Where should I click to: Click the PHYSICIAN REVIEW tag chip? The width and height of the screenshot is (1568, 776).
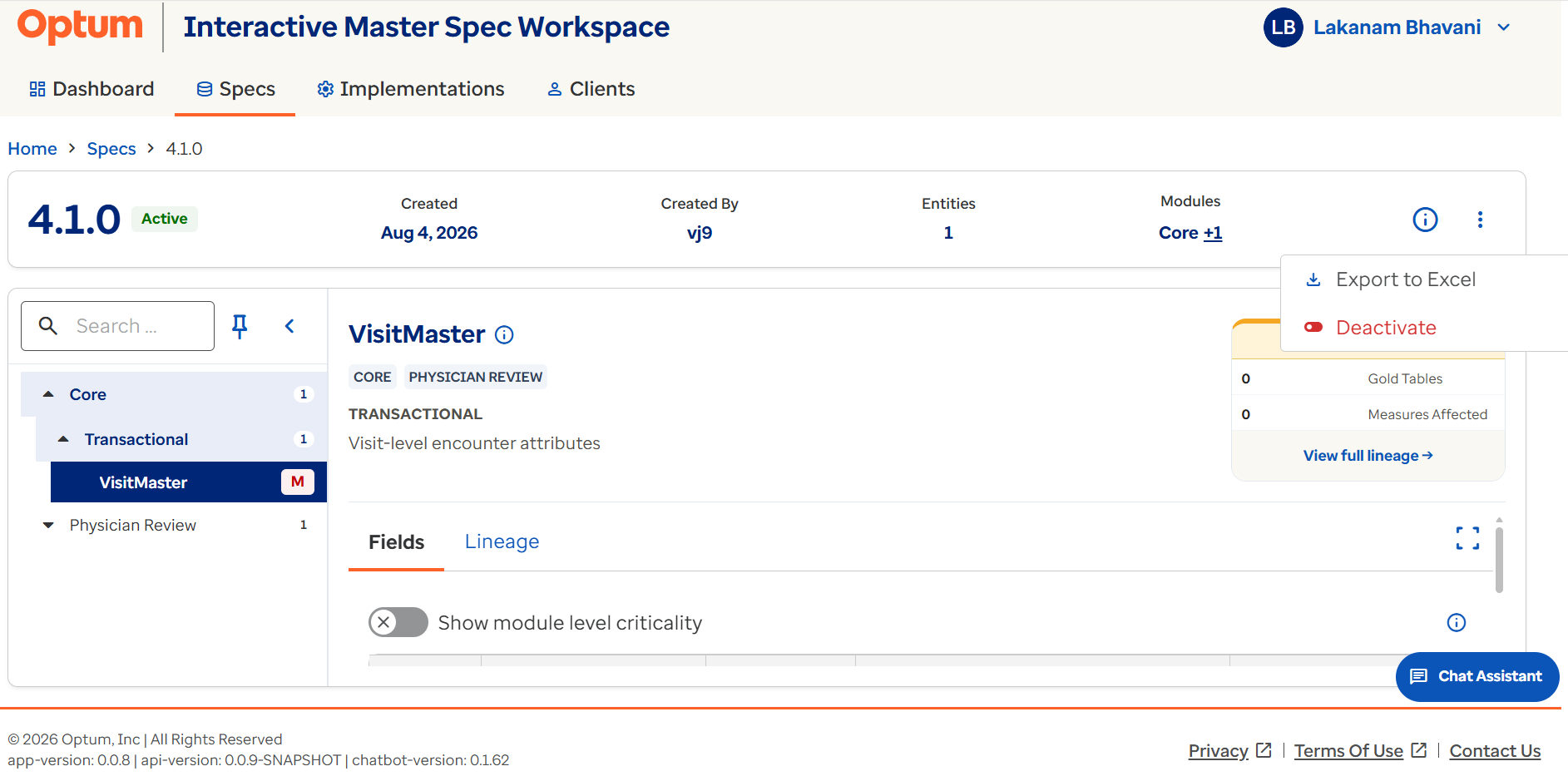[x=475, y=377]
